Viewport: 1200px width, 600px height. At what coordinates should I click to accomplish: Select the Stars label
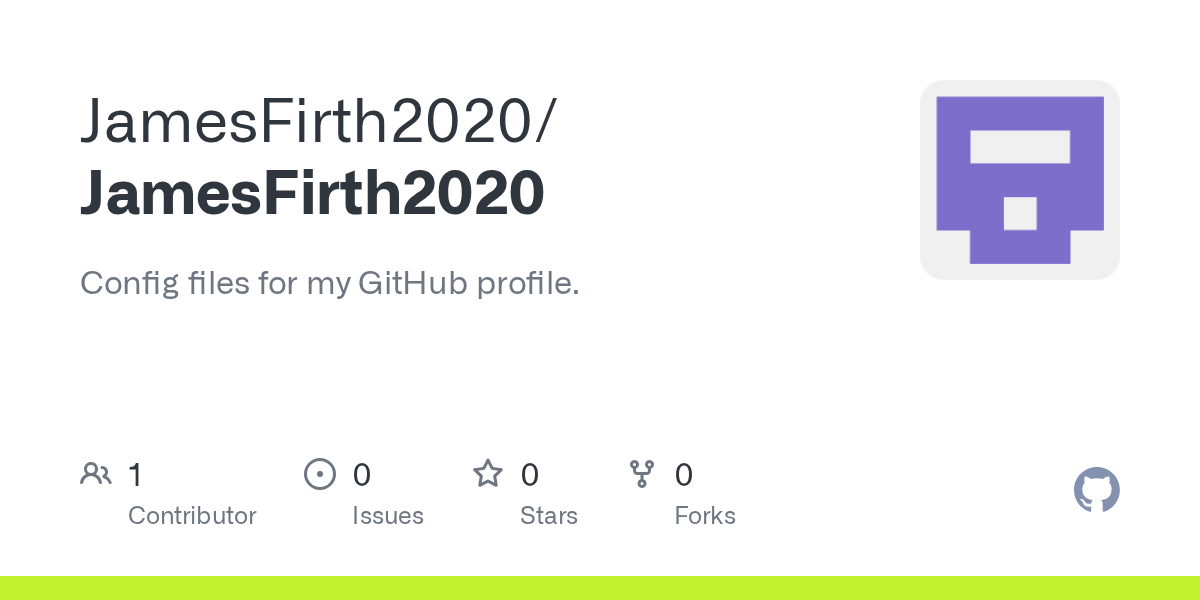[x=549, y=516]
